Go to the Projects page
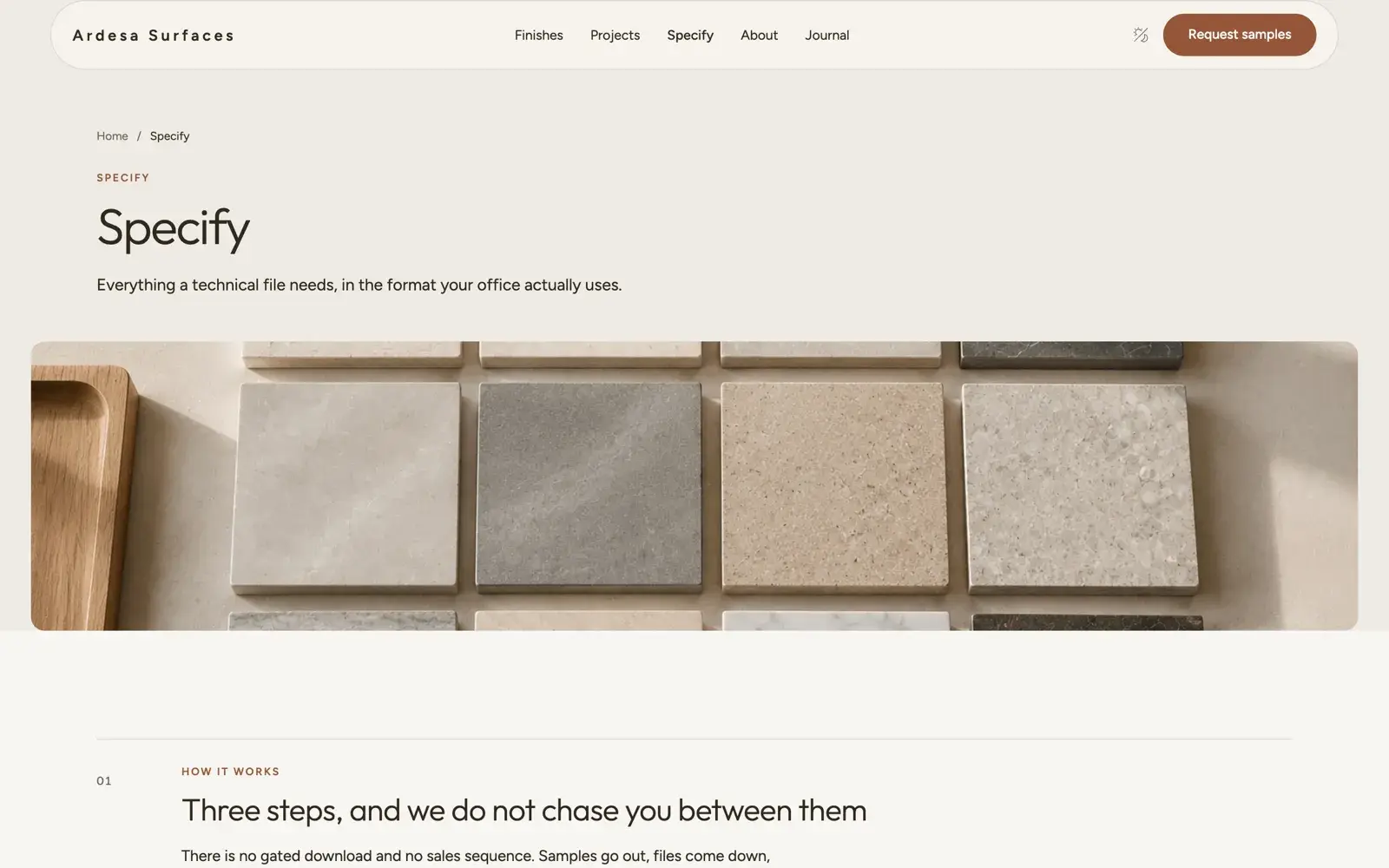The image size is (1389, 868). click(x=615, y=36)
